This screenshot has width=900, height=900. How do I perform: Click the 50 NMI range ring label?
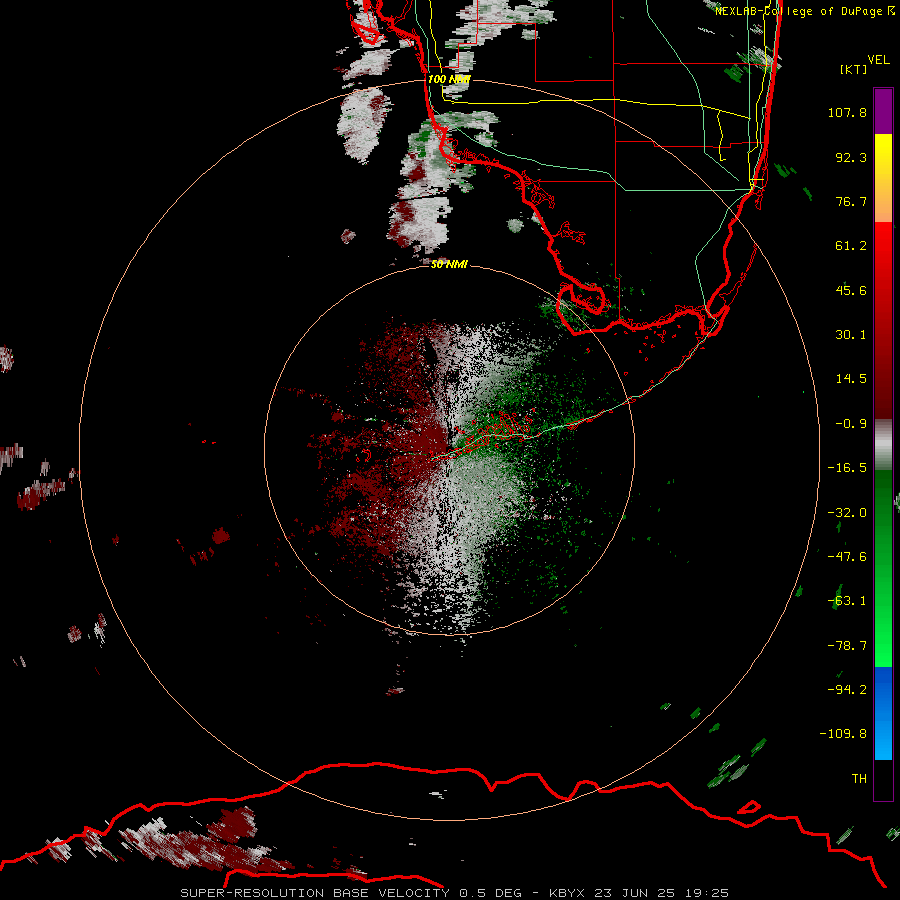(449, 264)
